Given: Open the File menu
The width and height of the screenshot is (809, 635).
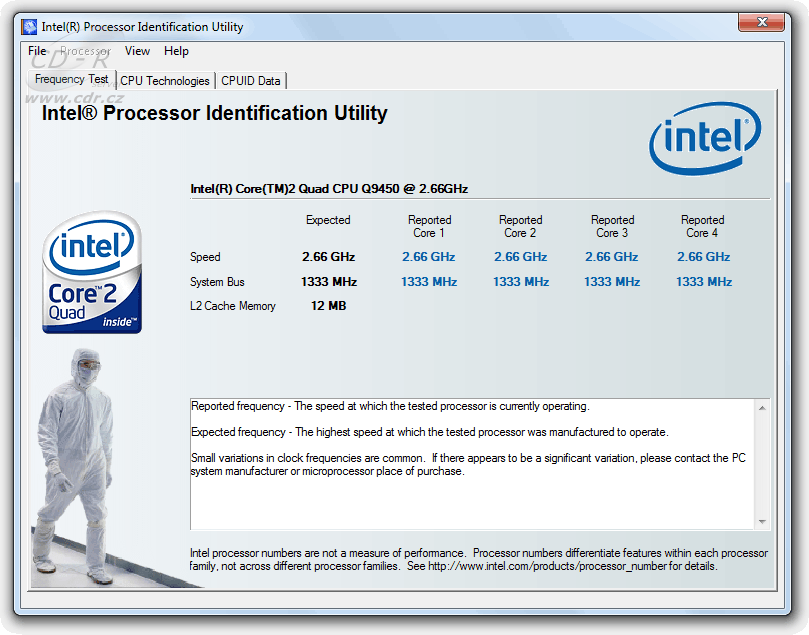Looking at the screenshot, I should [37, 51].
